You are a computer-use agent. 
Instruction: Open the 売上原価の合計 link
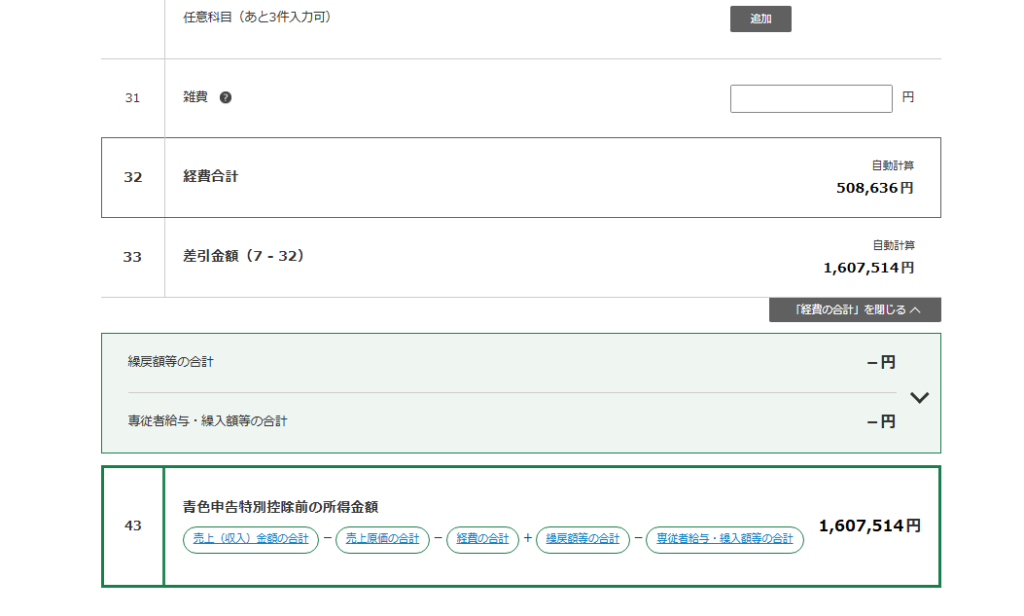pyautogui.click(x=382, y=539)
